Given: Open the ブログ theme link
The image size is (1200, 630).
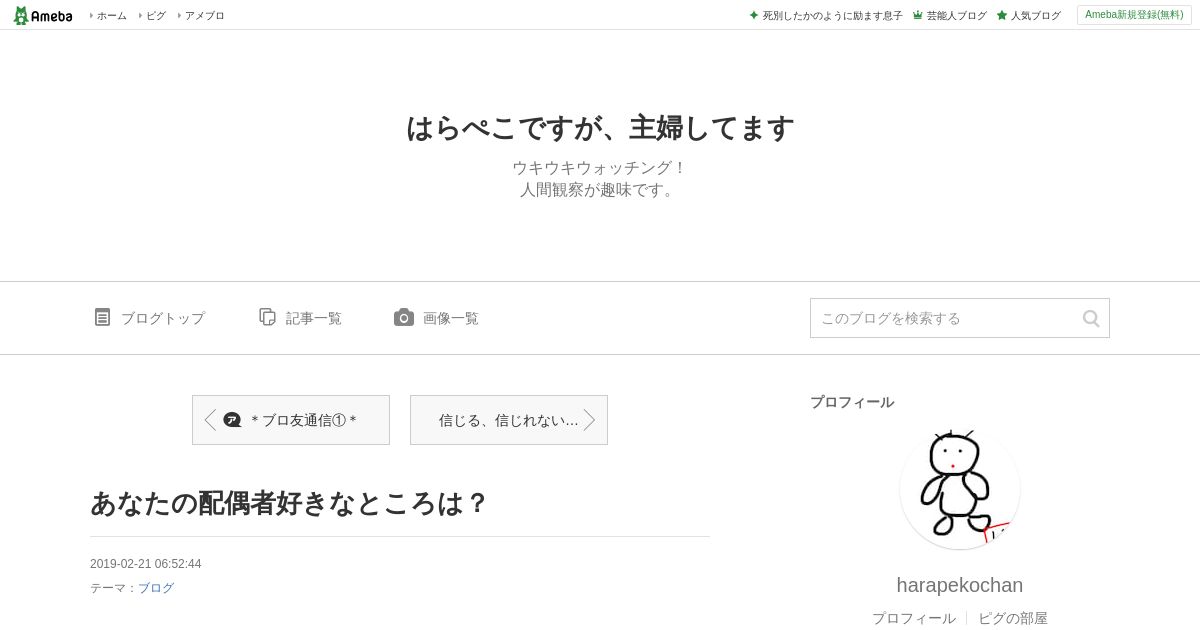Looking at the screenshot, I should pos(156,588).
